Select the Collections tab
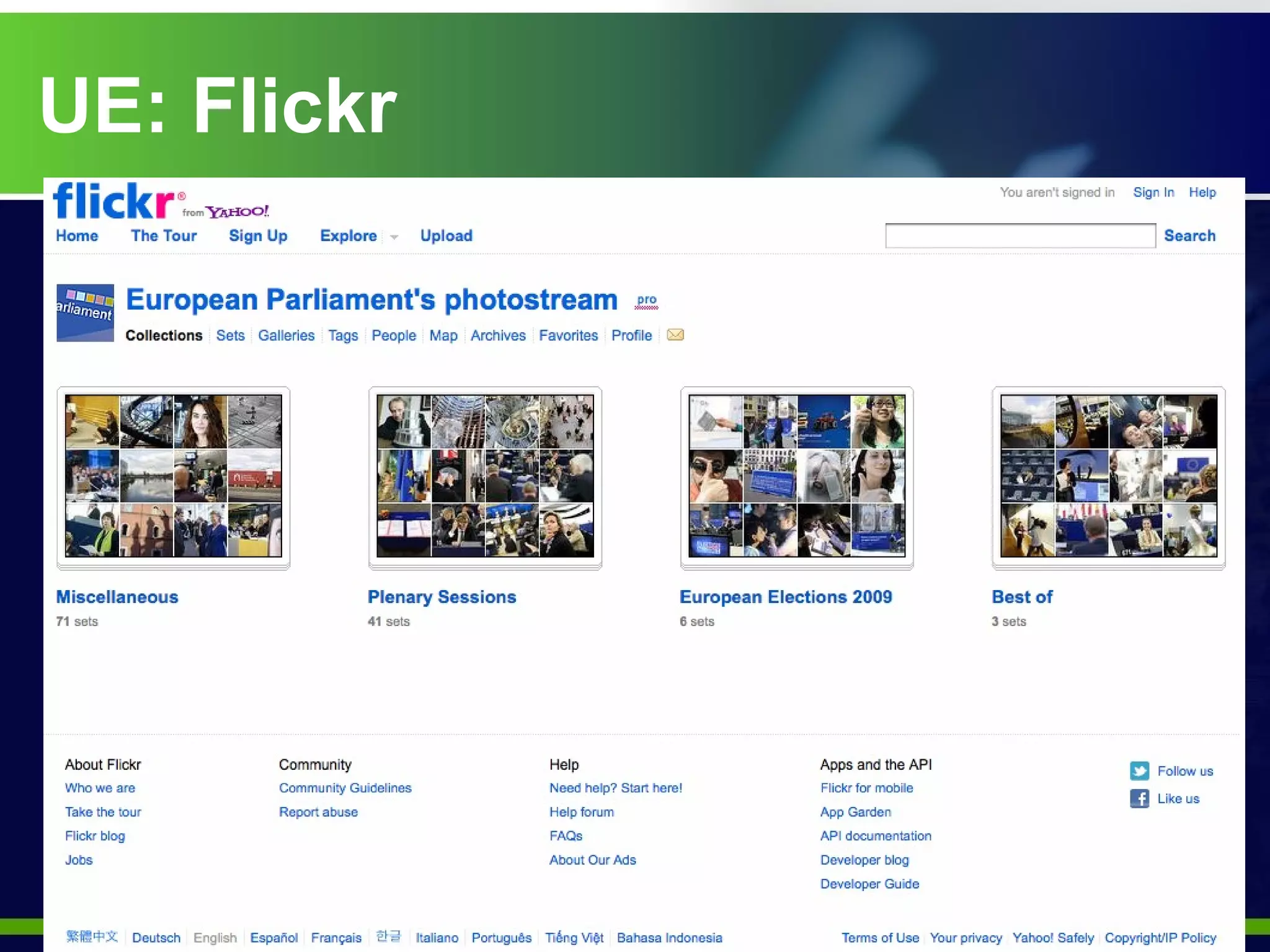Image resolution: width=1270 pixels, height=952 pixels. tap(164, 335)
